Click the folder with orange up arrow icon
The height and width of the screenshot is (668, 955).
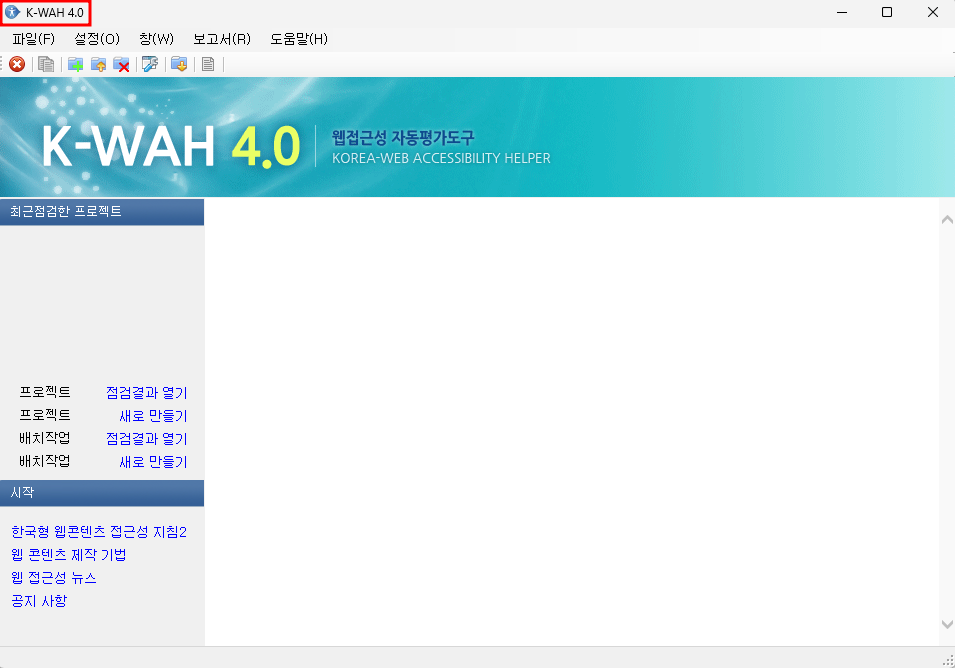point(98,64)
